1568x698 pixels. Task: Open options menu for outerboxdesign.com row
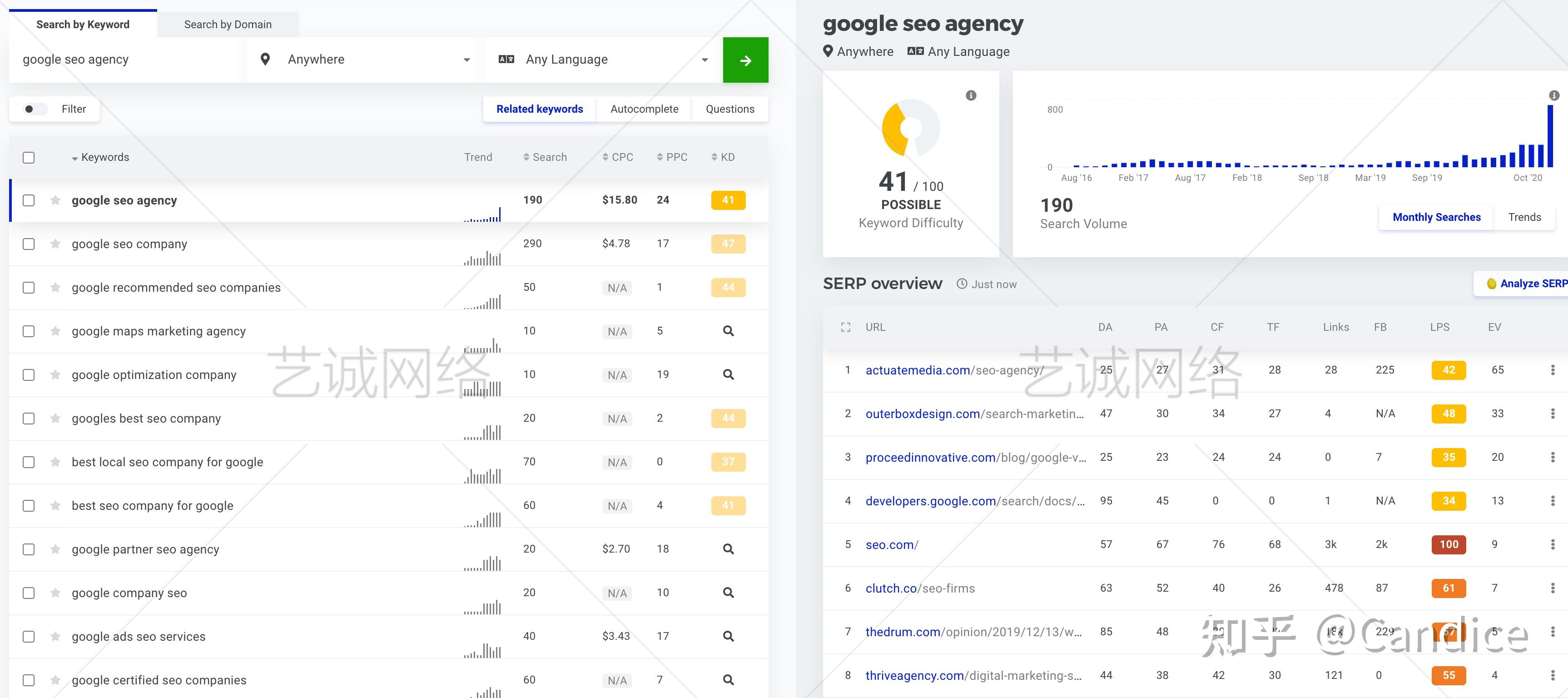coord(1552,414)
